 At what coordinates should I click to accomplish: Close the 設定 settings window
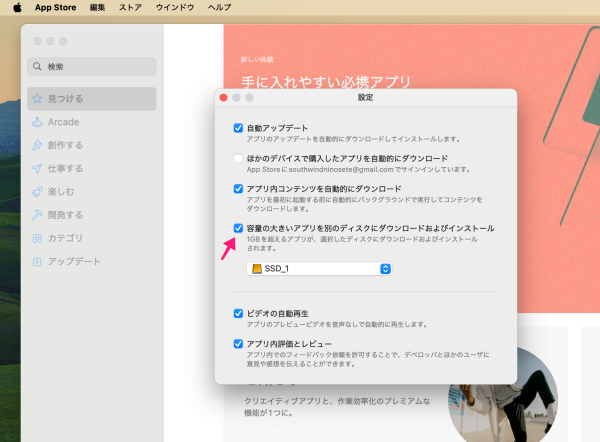[224, 98]
